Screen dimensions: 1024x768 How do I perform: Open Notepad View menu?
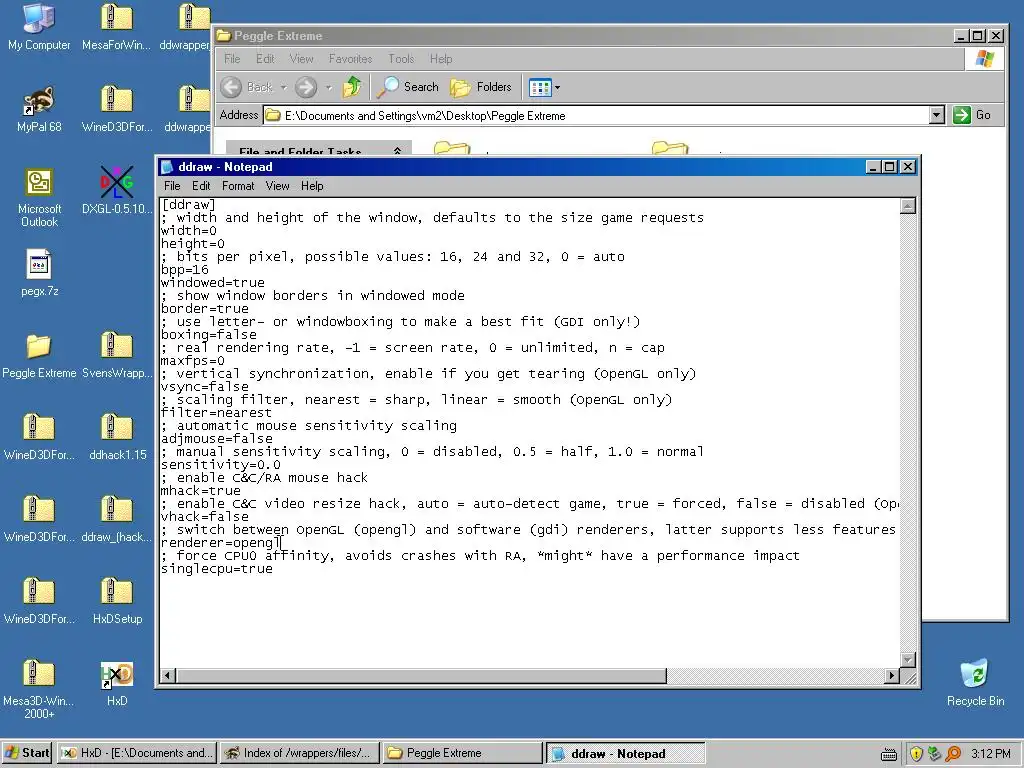pos(277,186)
